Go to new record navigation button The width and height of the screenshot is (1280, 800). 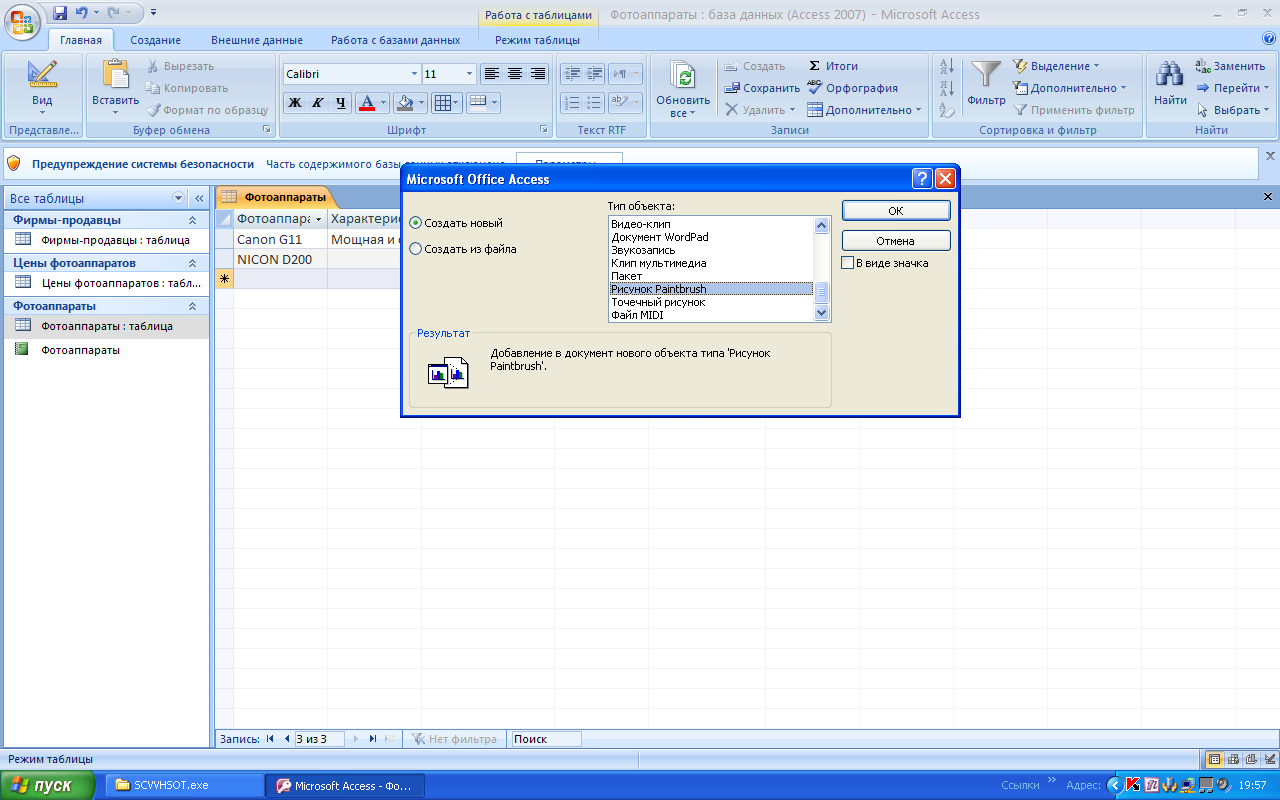tap(390, 739)
